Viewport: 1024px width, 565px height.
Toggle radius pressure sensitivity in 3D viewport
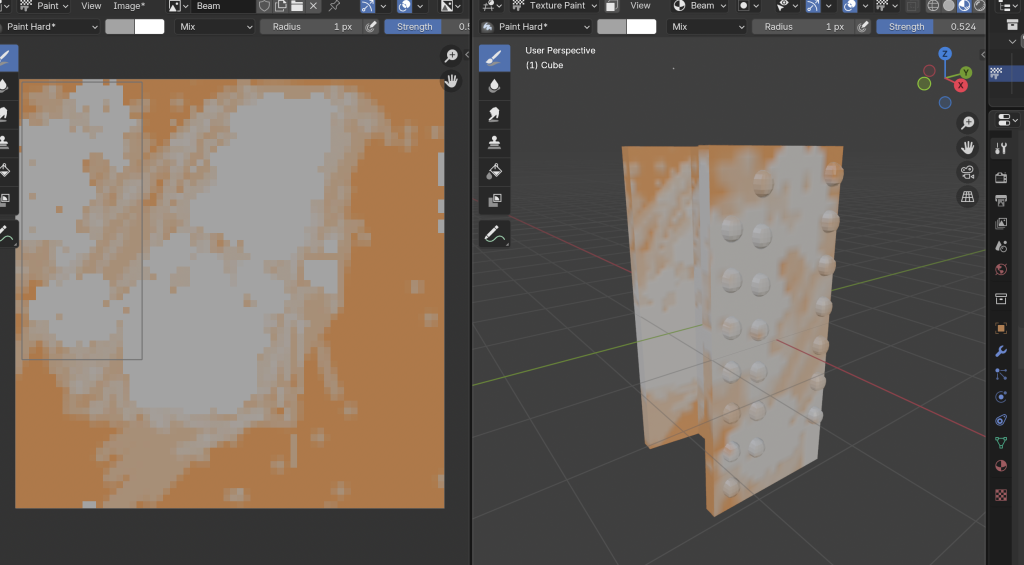point(862,27)
